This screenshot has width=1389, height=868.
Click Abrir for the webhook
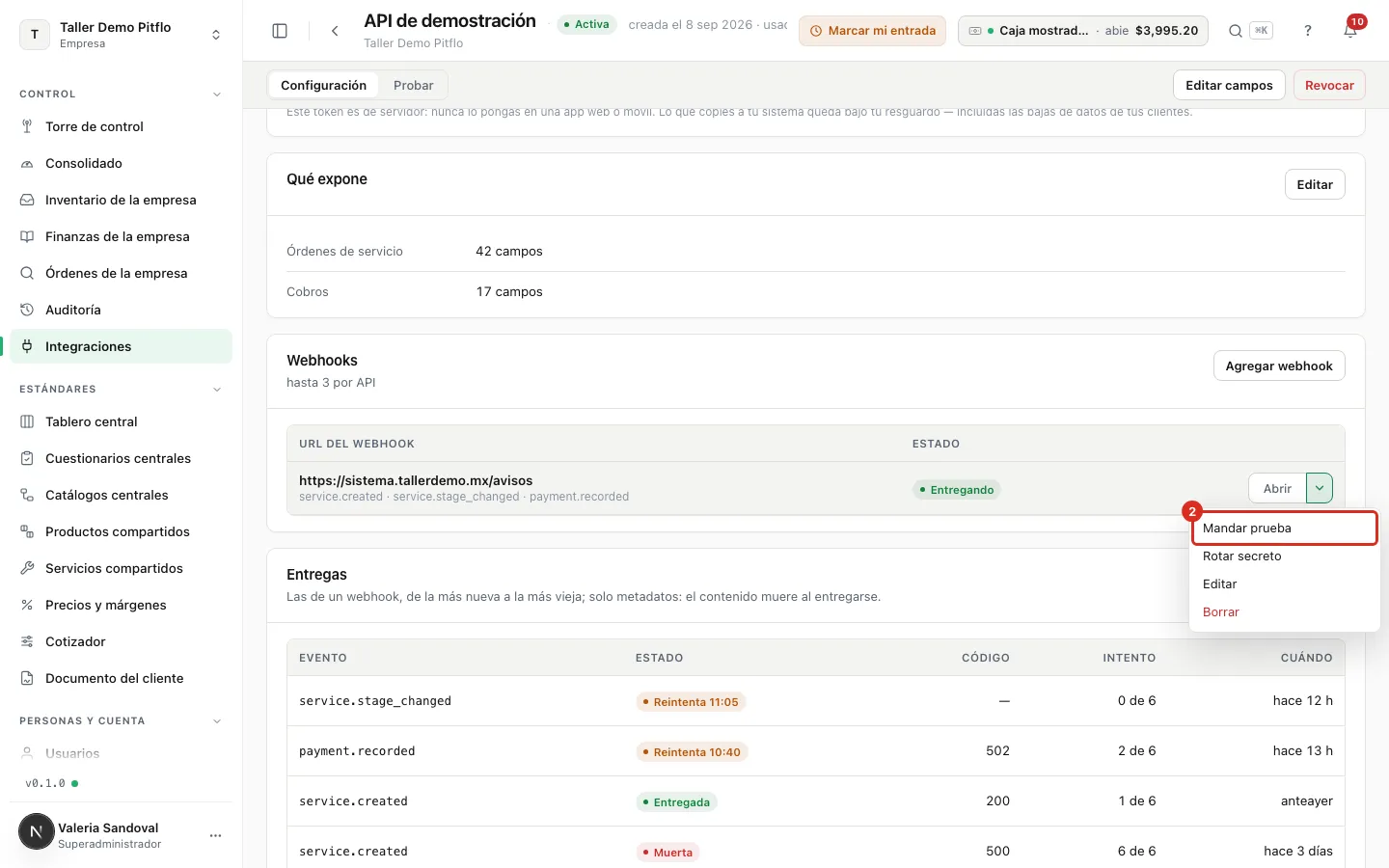1277,488
